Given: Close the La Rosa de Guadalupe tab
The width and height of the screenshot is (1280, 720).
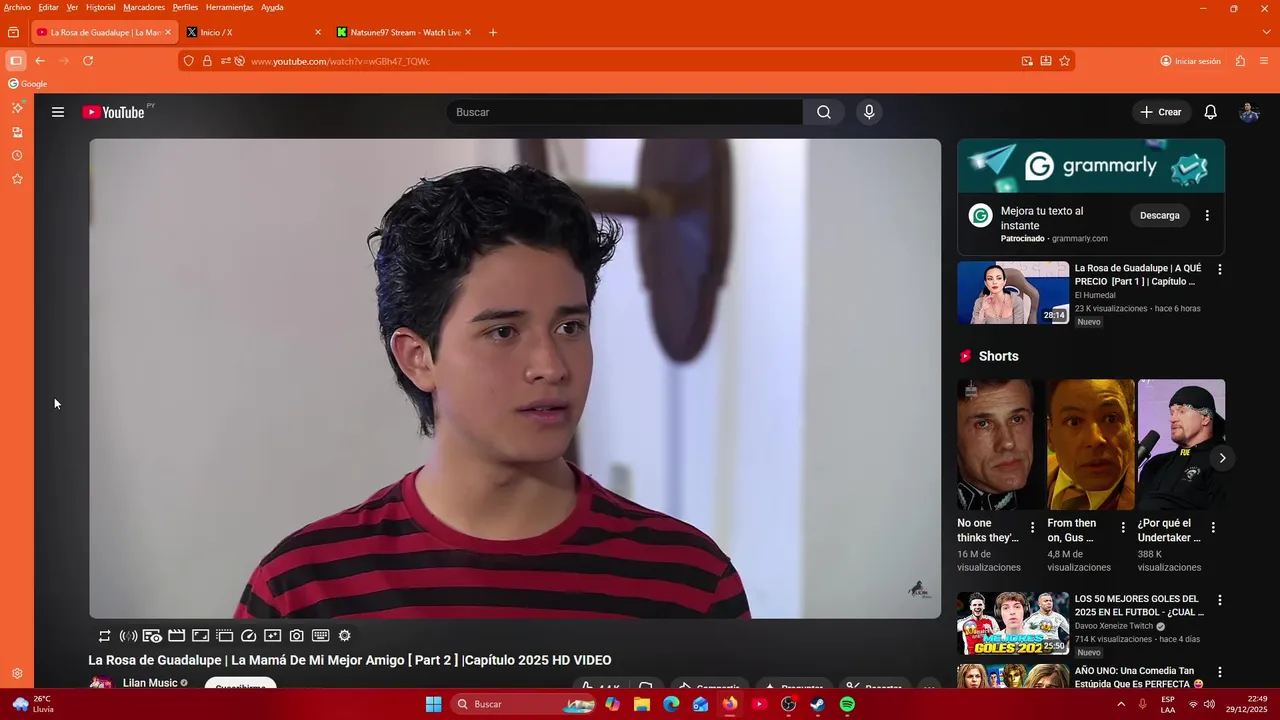Looking at the screenshot, I should (x=167, y=32).
